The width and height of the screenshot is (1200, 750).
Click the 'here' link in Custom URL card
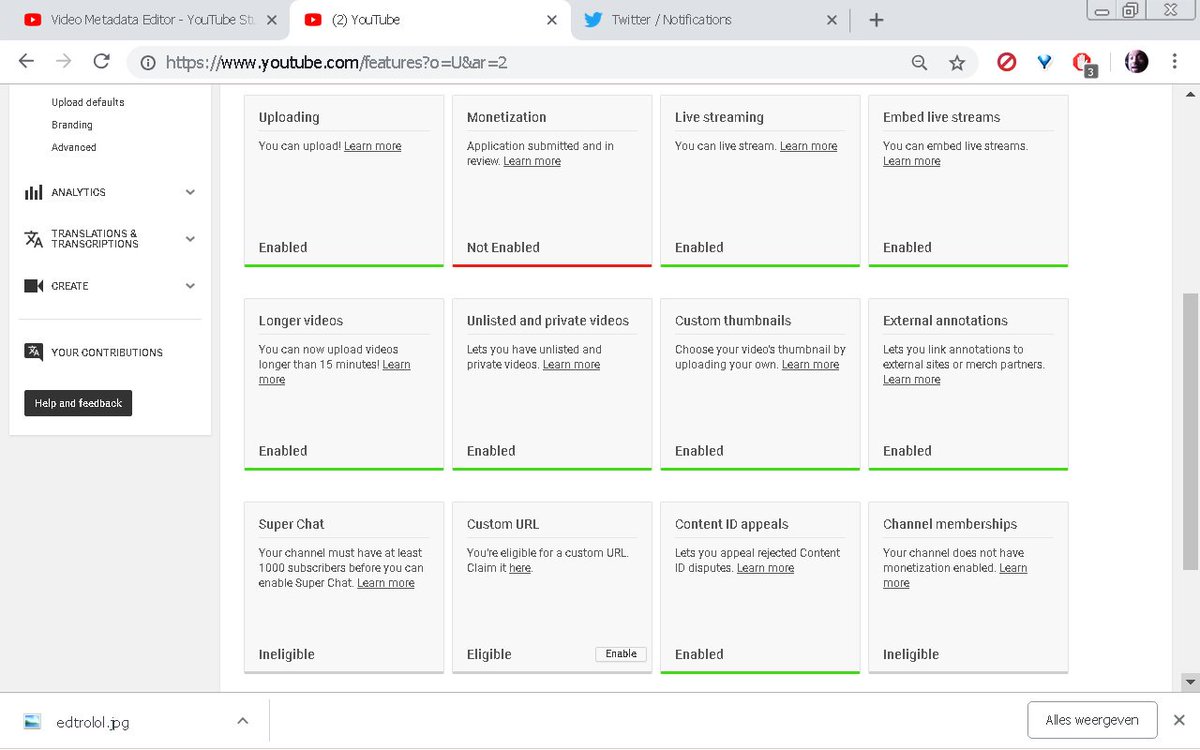coord(520,568)
